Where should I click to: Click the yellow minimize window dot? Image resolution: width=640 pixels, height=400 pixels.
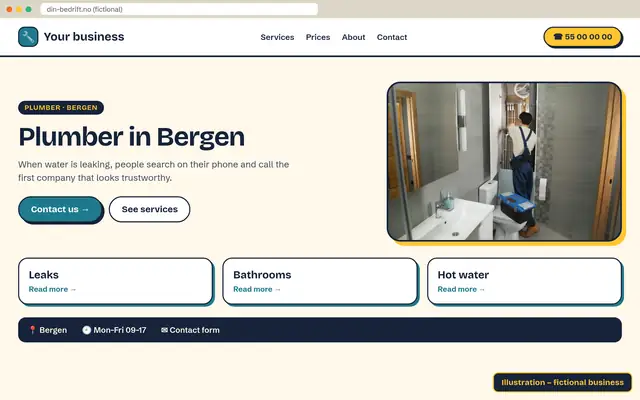click(19, 9)
